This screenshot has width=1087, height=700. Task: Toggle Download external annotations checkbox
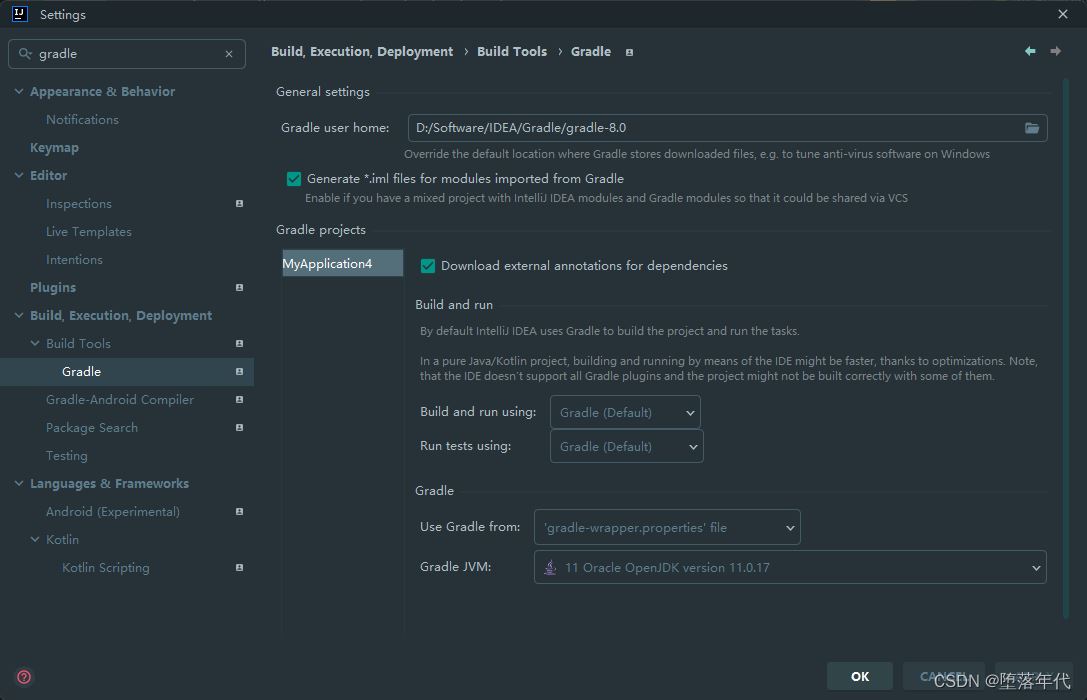tap(428, 266)
